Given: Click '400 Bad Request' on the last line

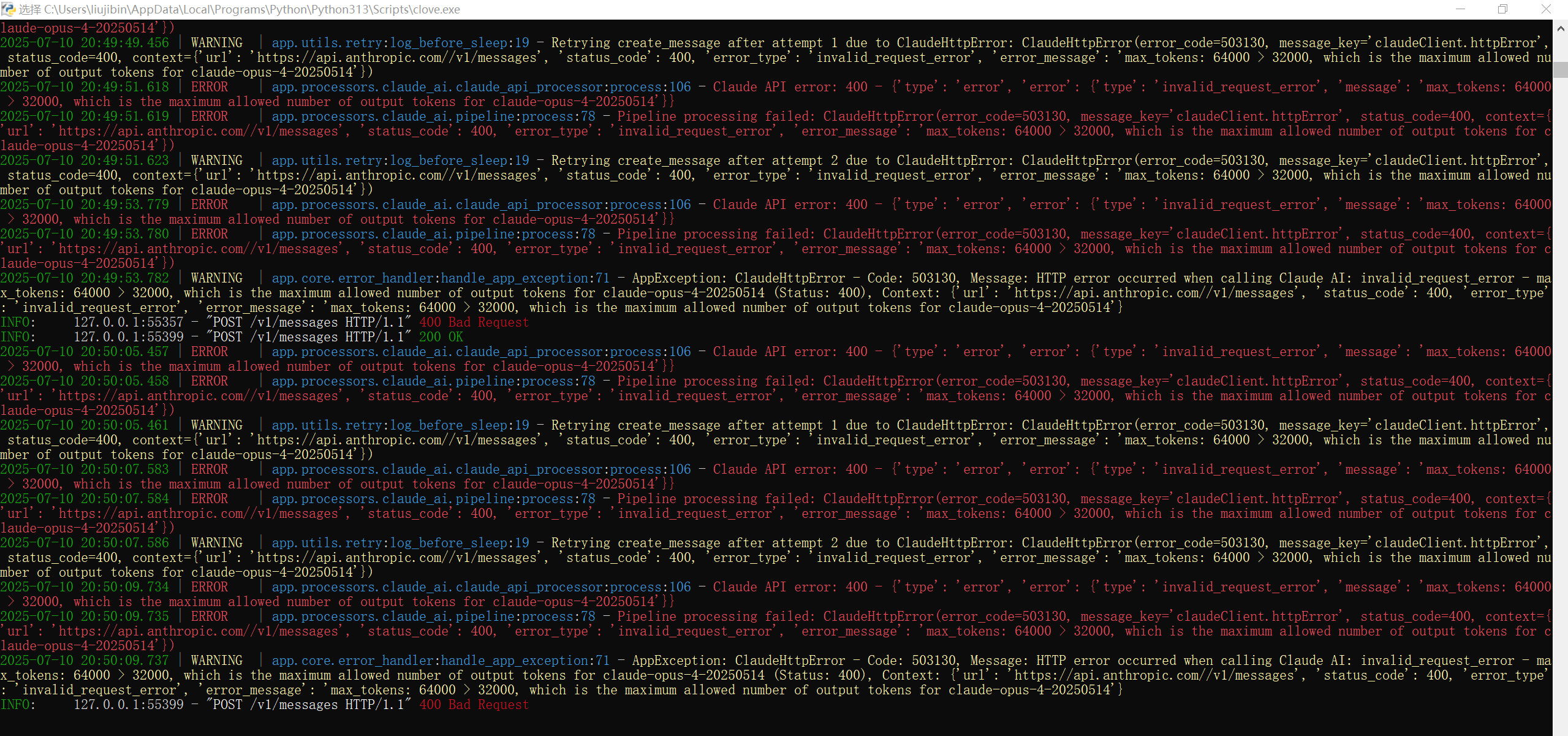Looking at the screenshot, I should click(473, 705).
